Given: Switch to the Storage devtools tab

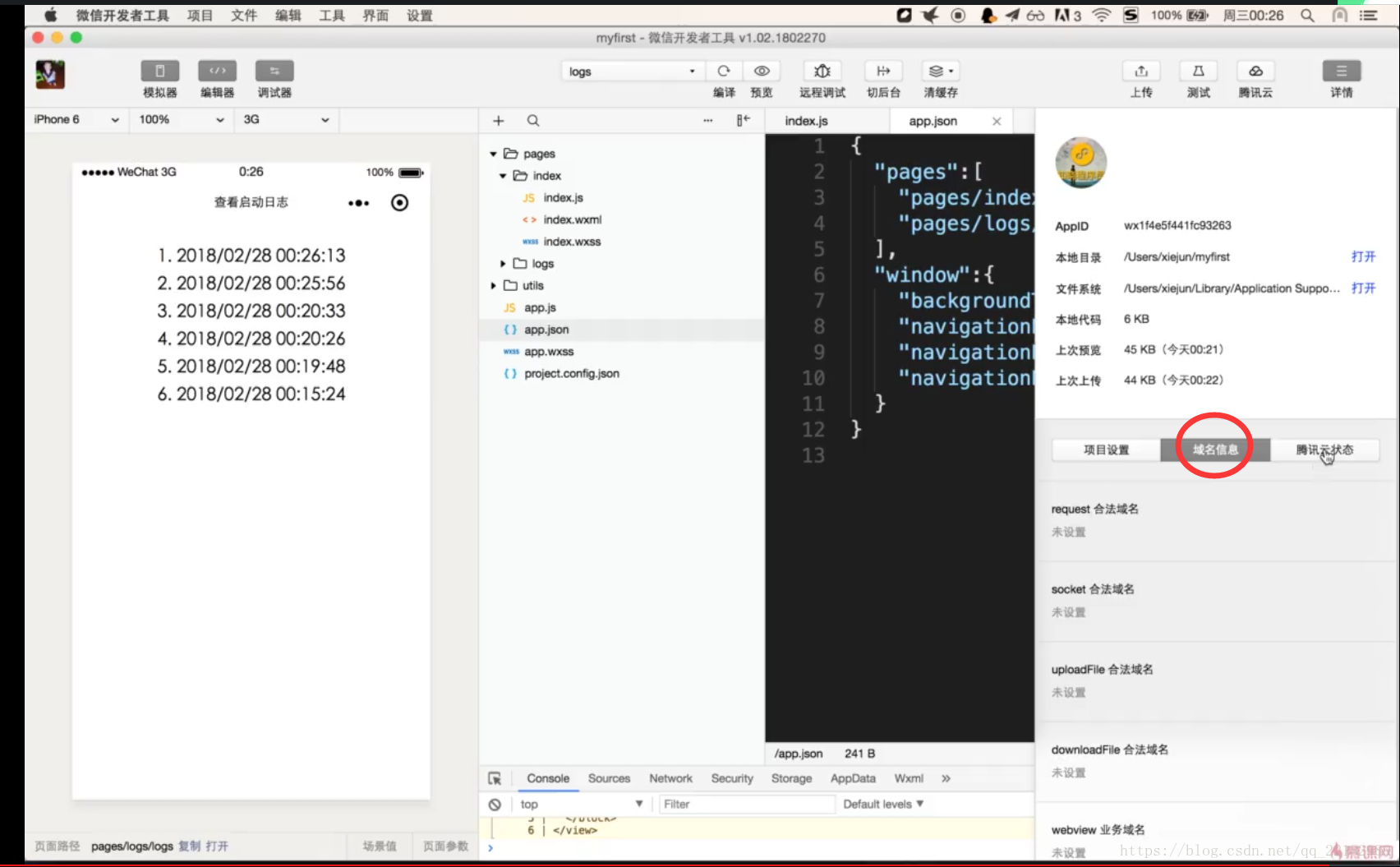Looking at the screenshot, I should click(791, 778).
